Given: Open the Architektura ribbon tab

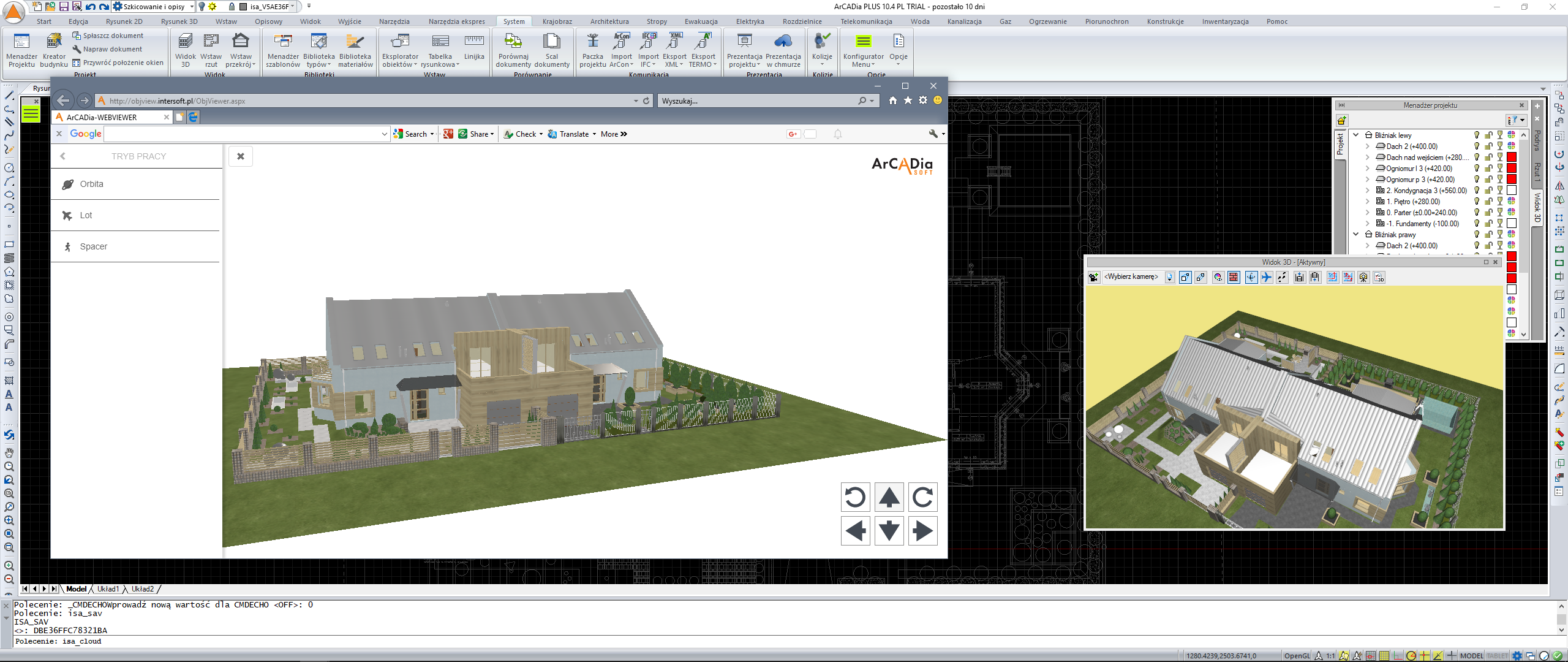Looking at the screenshot, I should click(x=609, y=21).
